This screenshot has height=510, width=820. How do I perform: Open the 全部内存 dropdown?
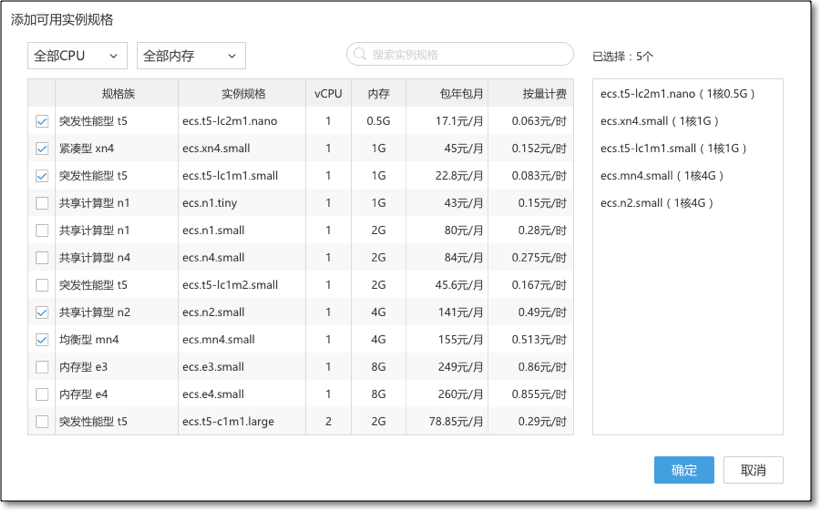191,56
